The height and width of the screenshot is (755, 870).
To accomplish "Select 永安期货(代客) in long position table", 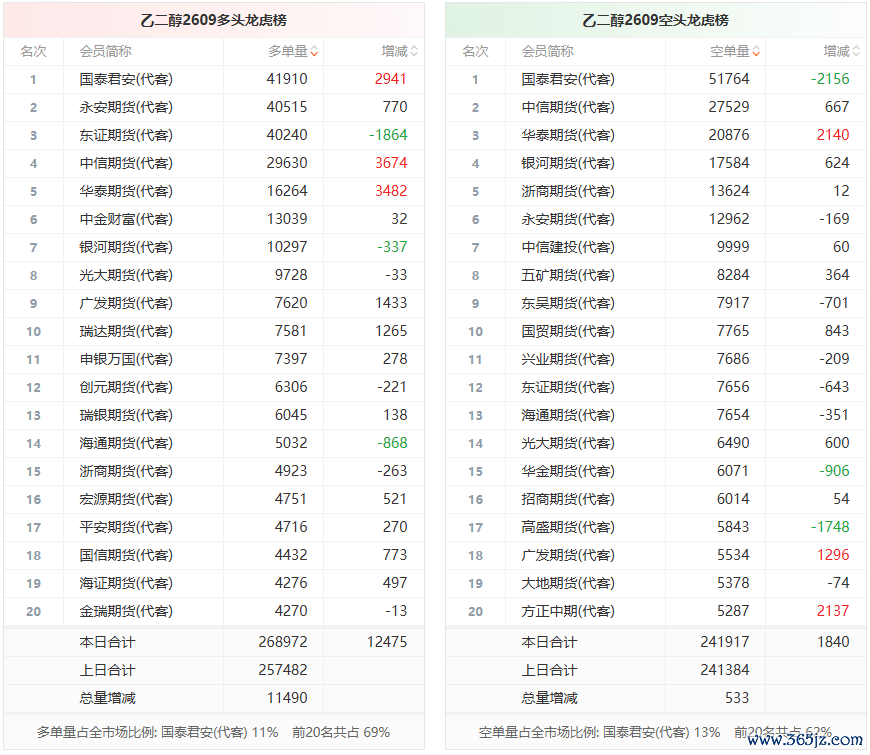I will pyautogui.click(x=126, y=107).
